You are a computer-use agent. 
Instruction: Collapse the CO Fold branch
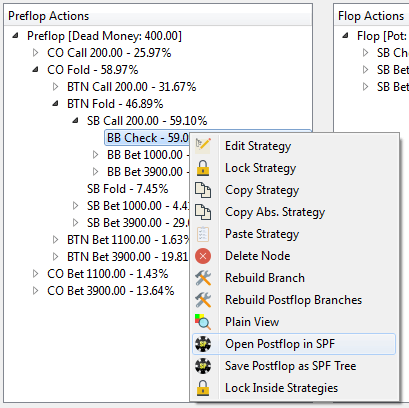point(35,70)
